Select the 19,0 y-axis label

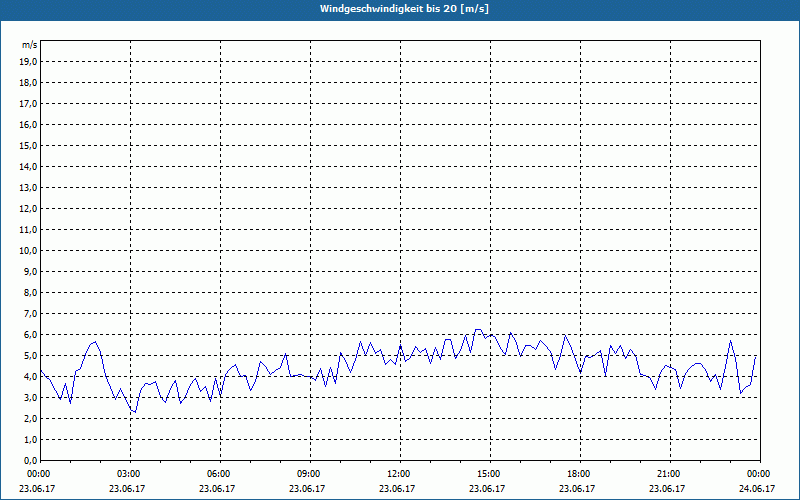click(28, 62)
